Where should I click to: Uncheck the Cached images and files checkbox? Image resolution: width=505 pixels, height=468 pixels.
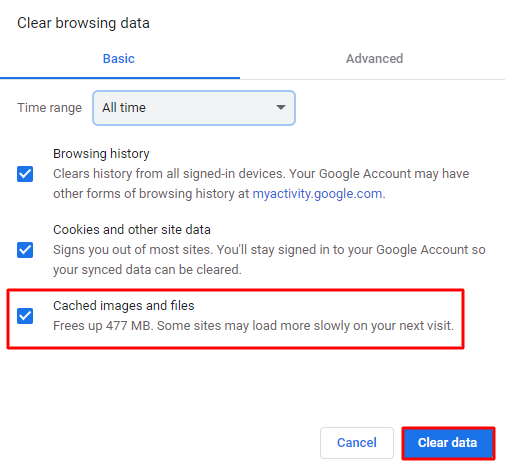(x=25, y=316)
